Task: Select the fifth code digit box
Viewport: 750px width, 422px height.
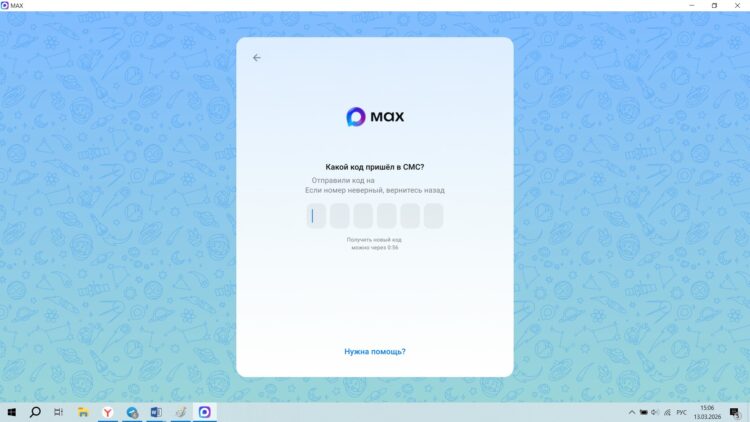Action: point(410,216)
